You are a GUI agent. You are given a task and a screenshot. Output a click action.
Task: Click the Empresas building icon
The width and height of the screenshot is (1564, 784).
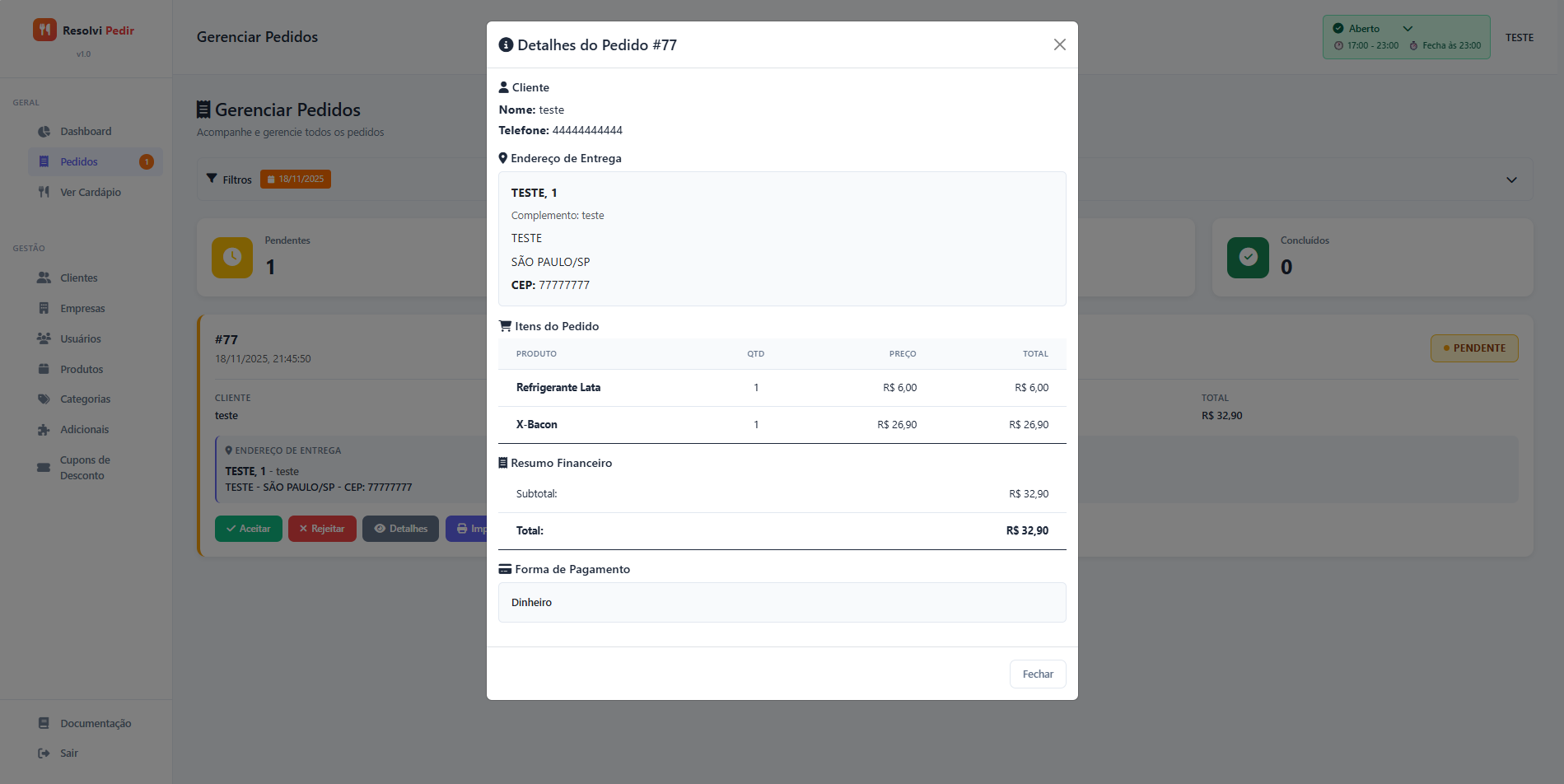pyautogui.click(x=44, y=309)
